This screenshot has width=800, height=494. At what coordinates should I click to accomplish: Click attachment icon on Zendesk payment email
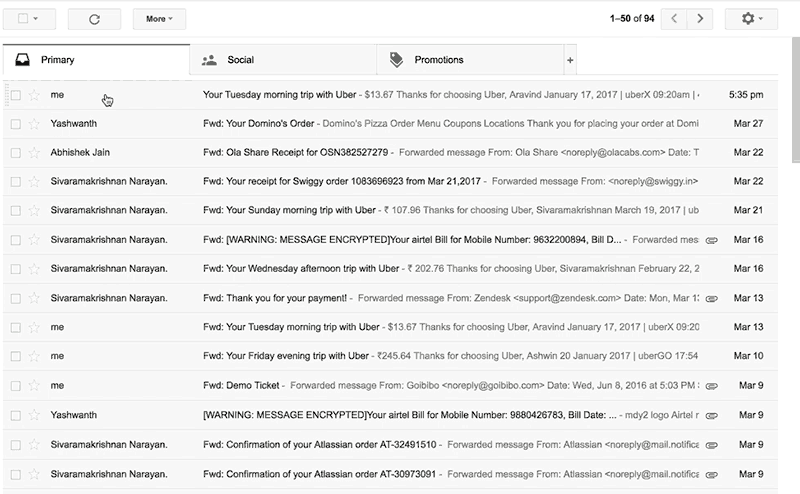712,299
